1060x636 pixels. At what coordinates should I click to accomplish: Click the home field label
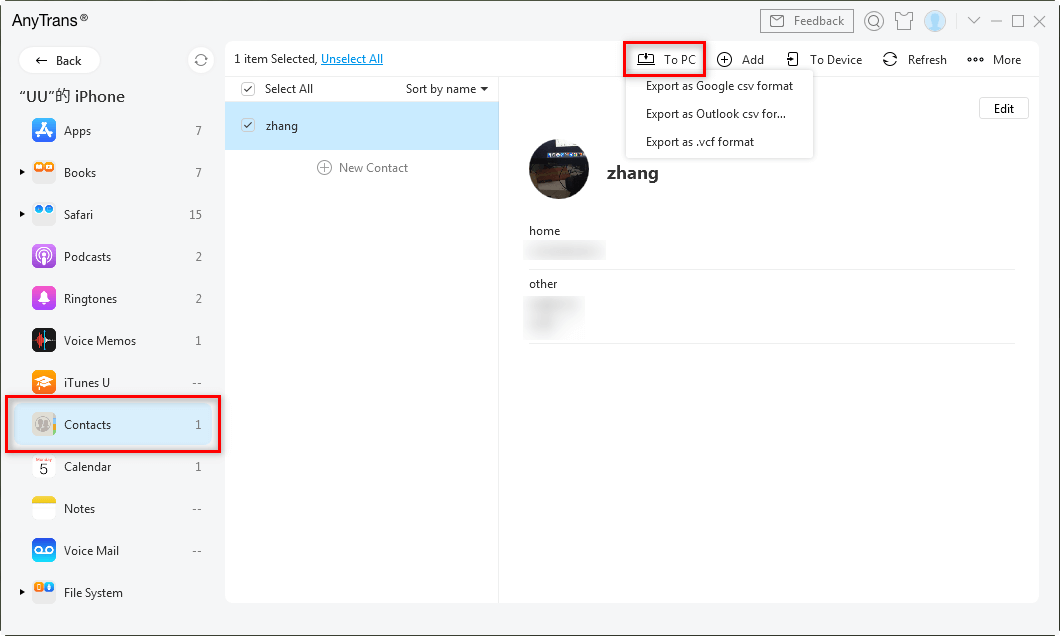pyautogui.click(x=544, y=230)
